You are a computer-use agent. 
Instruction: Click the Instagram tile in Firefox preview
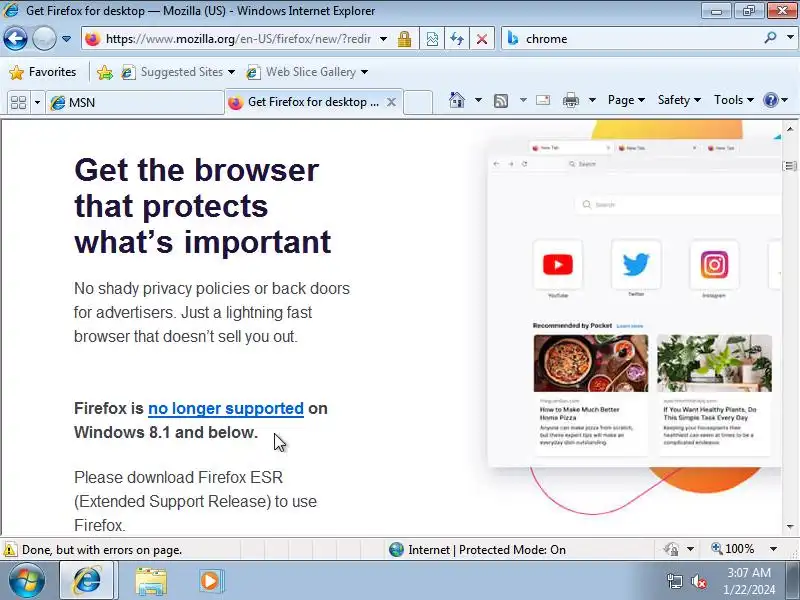click(x=714, y=265)
